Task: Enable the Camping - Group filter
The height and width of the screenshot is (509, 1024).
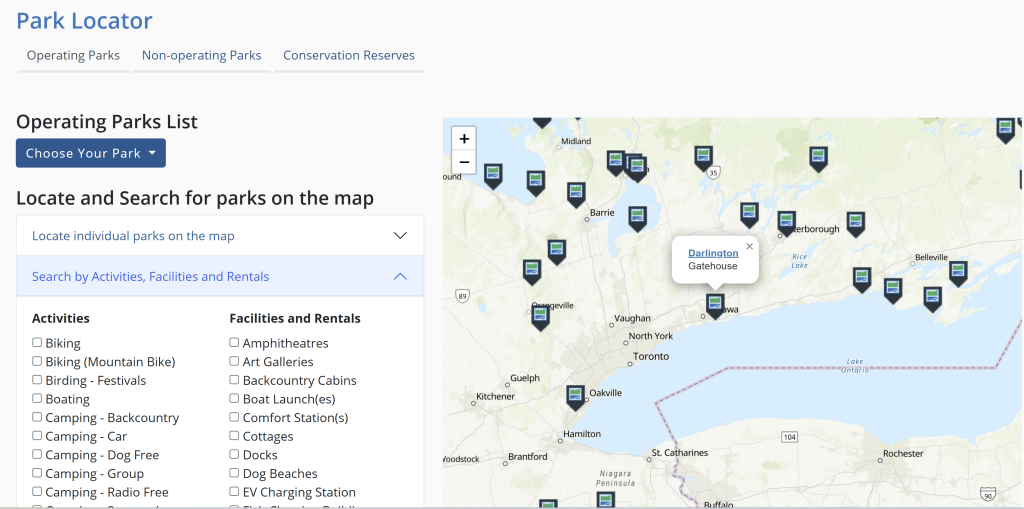Action: click(x=37, y=472)
